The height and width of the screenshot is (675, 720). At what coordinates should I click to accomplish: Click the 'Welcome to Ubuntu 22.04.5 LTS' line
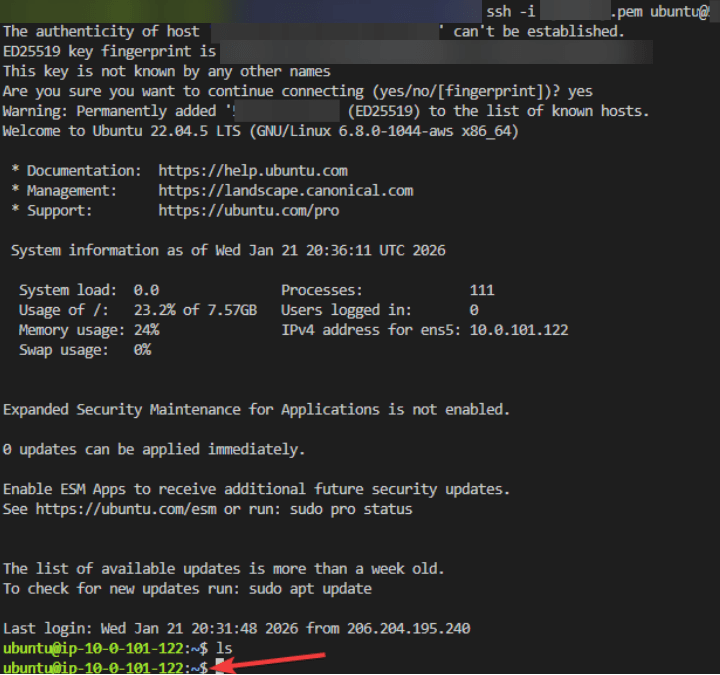tap(130, 131)
